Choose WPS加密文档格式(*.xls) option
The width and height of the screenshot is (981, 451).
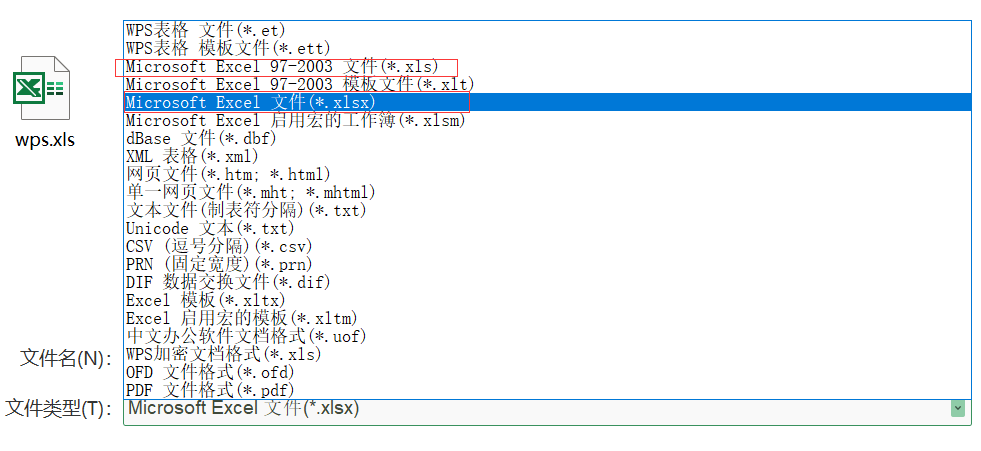[x=547, y=355]
